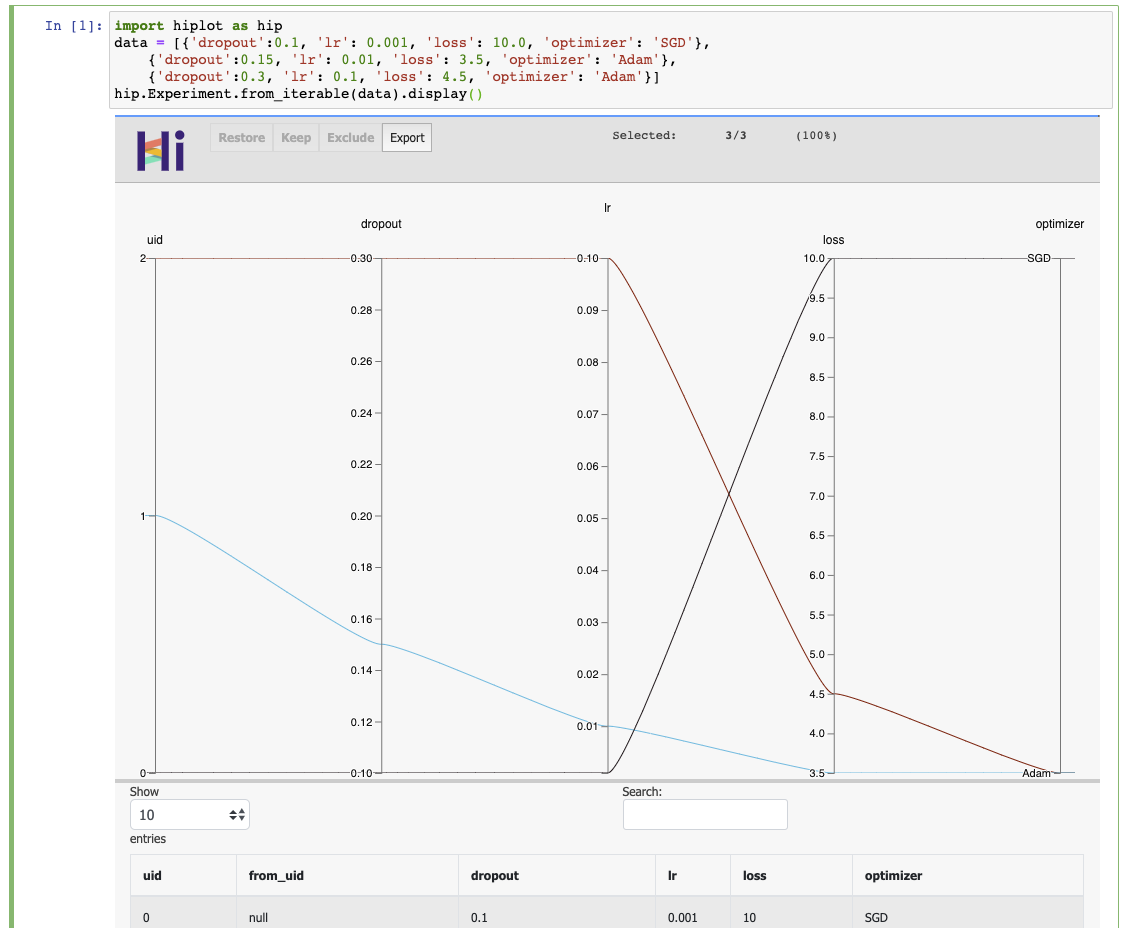
Task: Click inside the In [1] code cell
Action: [x=400, y=59]
